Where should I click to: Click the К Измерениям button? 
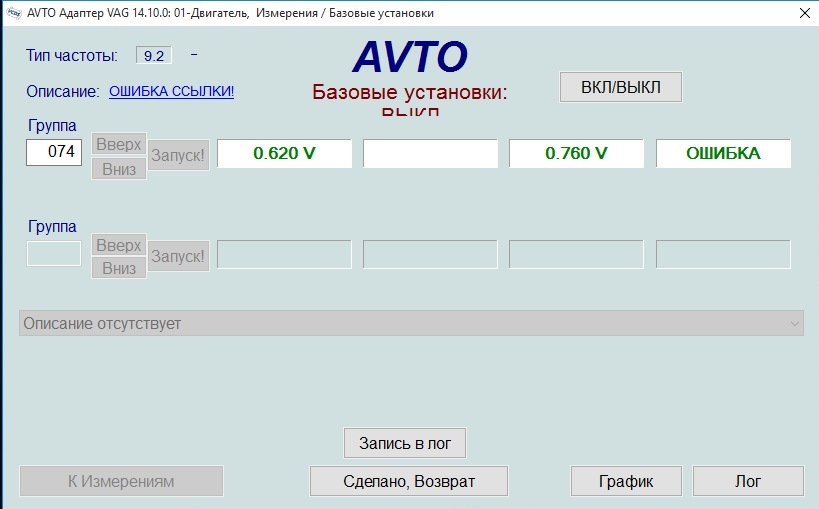click(x=121, y=481)
